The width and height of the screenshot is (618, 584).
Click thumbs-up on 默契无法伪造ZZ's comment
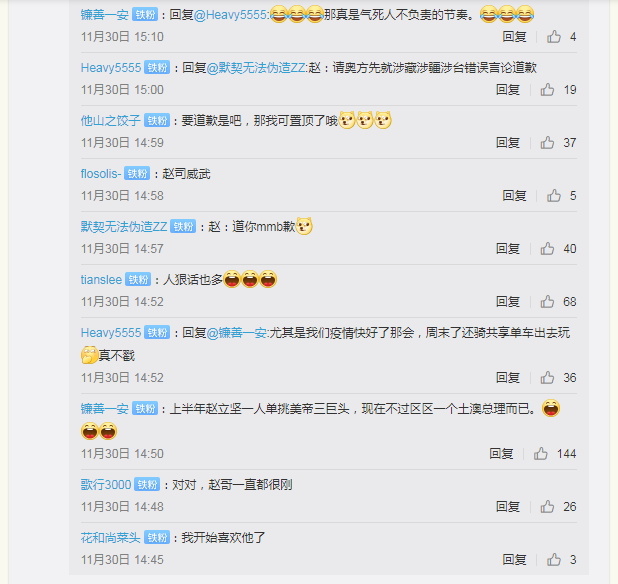pos(547,249)
